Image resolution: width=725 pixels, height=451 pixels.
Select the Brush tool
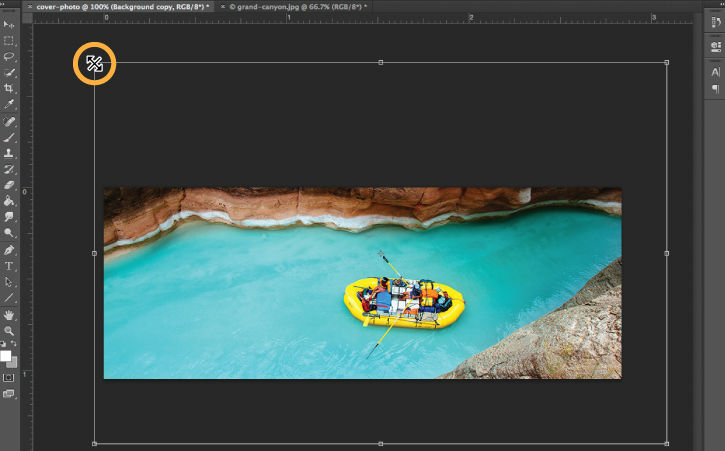click(8, 137)
